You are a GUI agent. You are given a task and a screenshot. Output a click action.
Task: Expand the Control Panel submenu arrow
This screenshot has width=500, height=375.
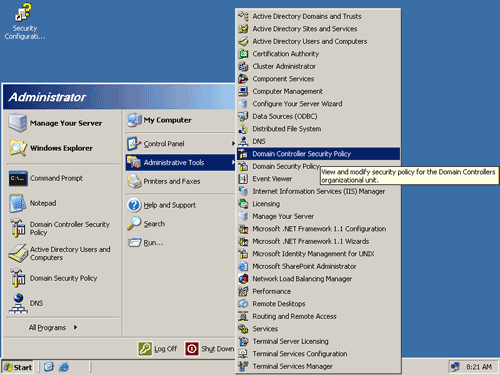pos(233,144)
